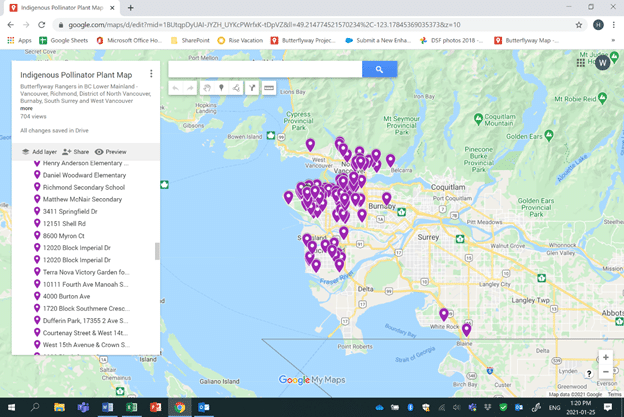Screen dimensions: 624x417
Task: Open Submit a New Enha... bookmark
Action: pyautogui.click(x=378, y=40)
